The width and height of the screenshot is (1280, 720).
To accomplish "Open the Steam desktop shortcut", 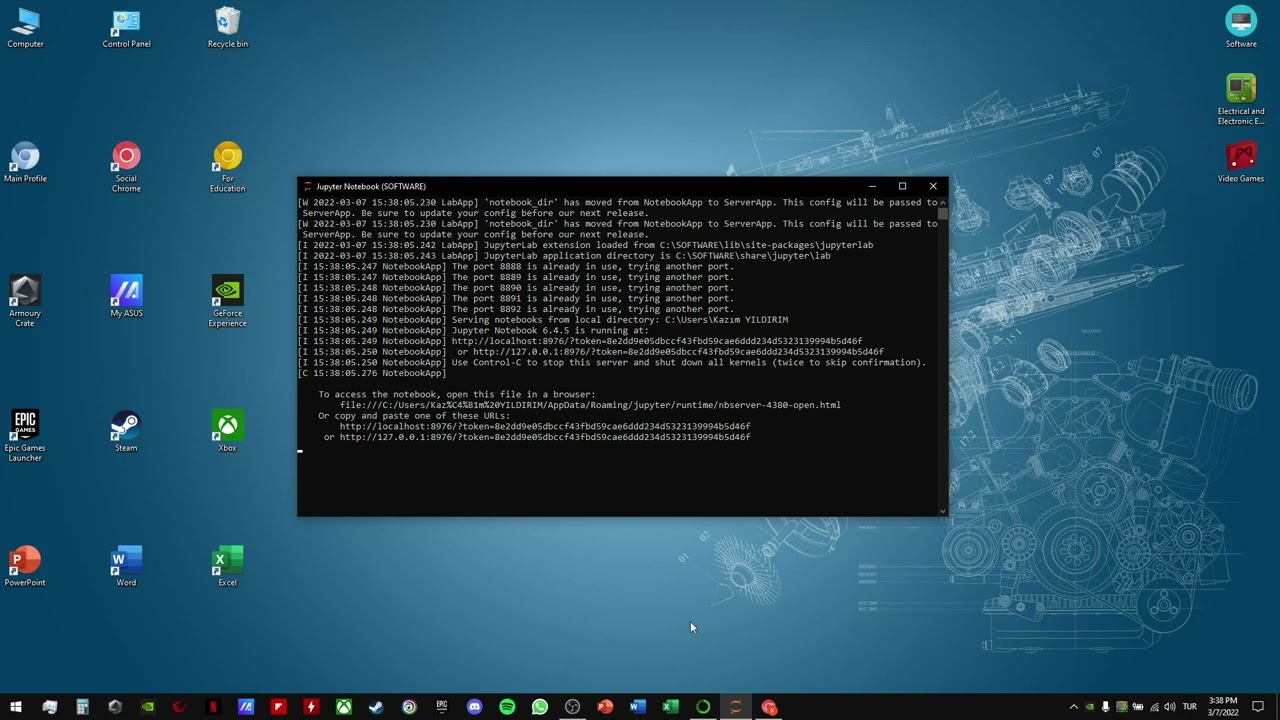I will (126, 431).
